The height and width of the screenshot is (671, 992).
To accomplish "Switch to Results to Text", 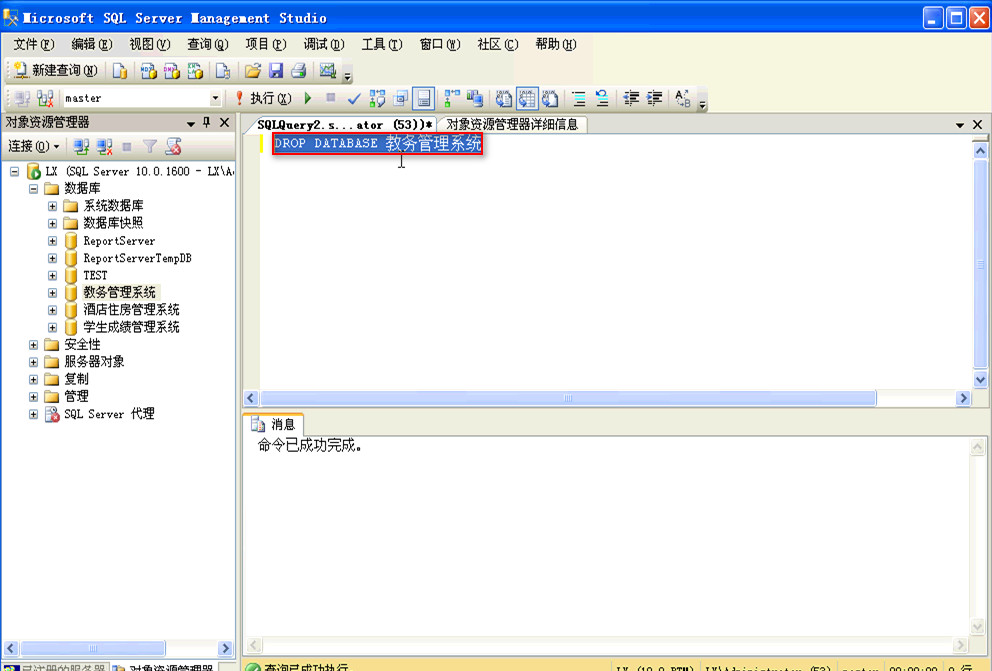I will click(504, 98).
